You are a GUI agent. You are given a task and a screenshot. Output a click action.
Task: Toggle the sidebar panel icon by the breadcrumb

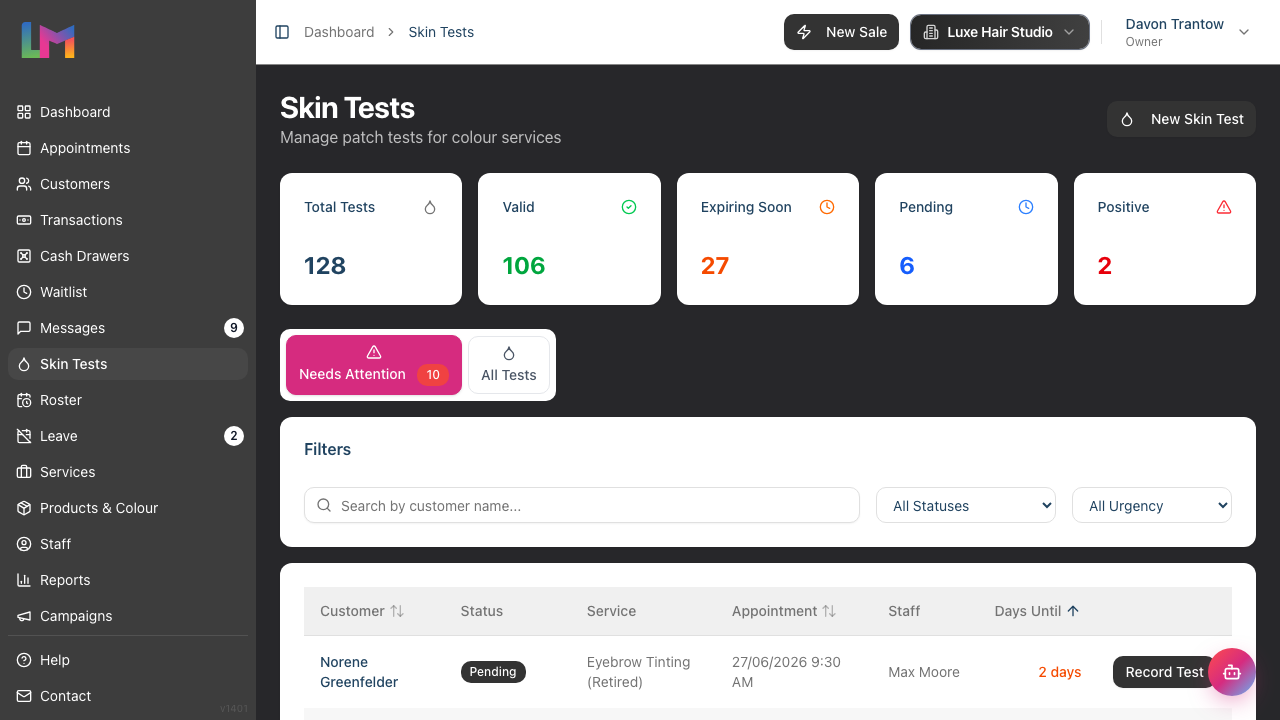point(282,32)
